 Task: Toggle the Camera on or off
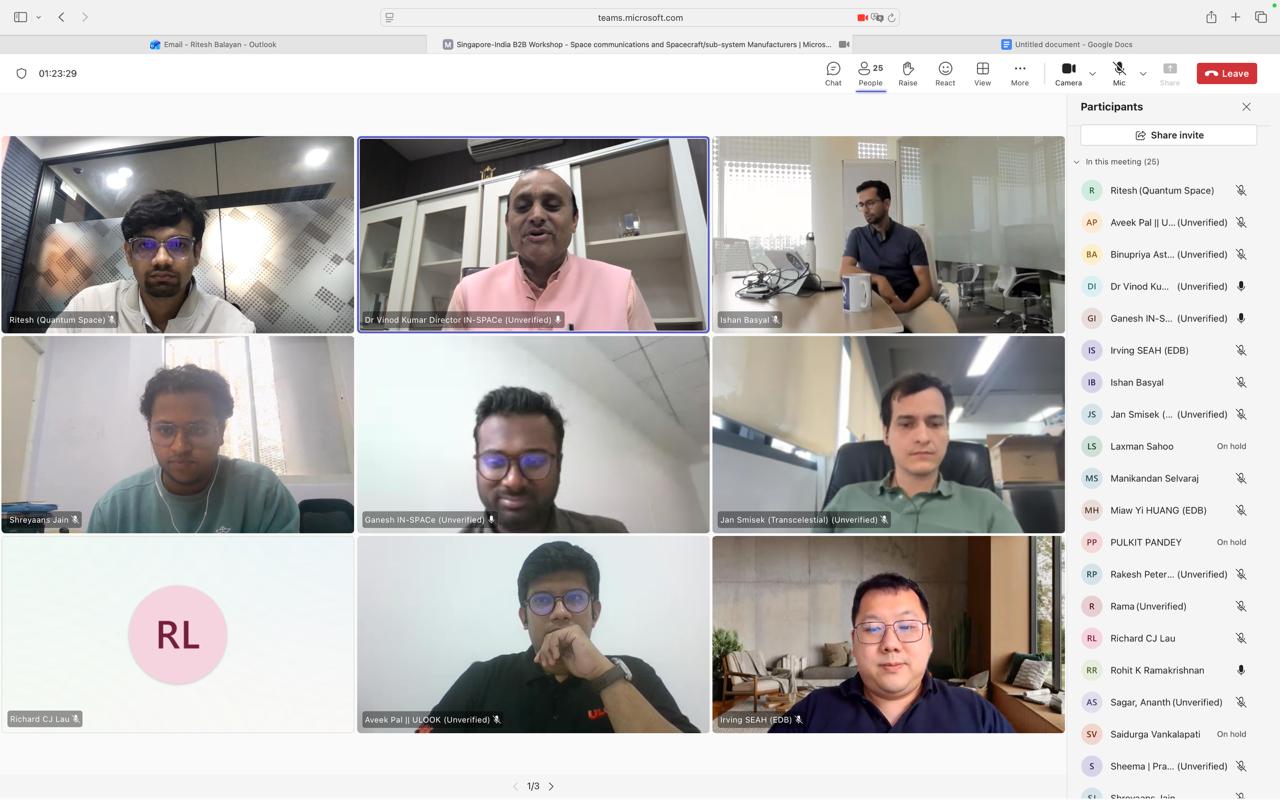pyautogui.click(x=1067, y=72)
